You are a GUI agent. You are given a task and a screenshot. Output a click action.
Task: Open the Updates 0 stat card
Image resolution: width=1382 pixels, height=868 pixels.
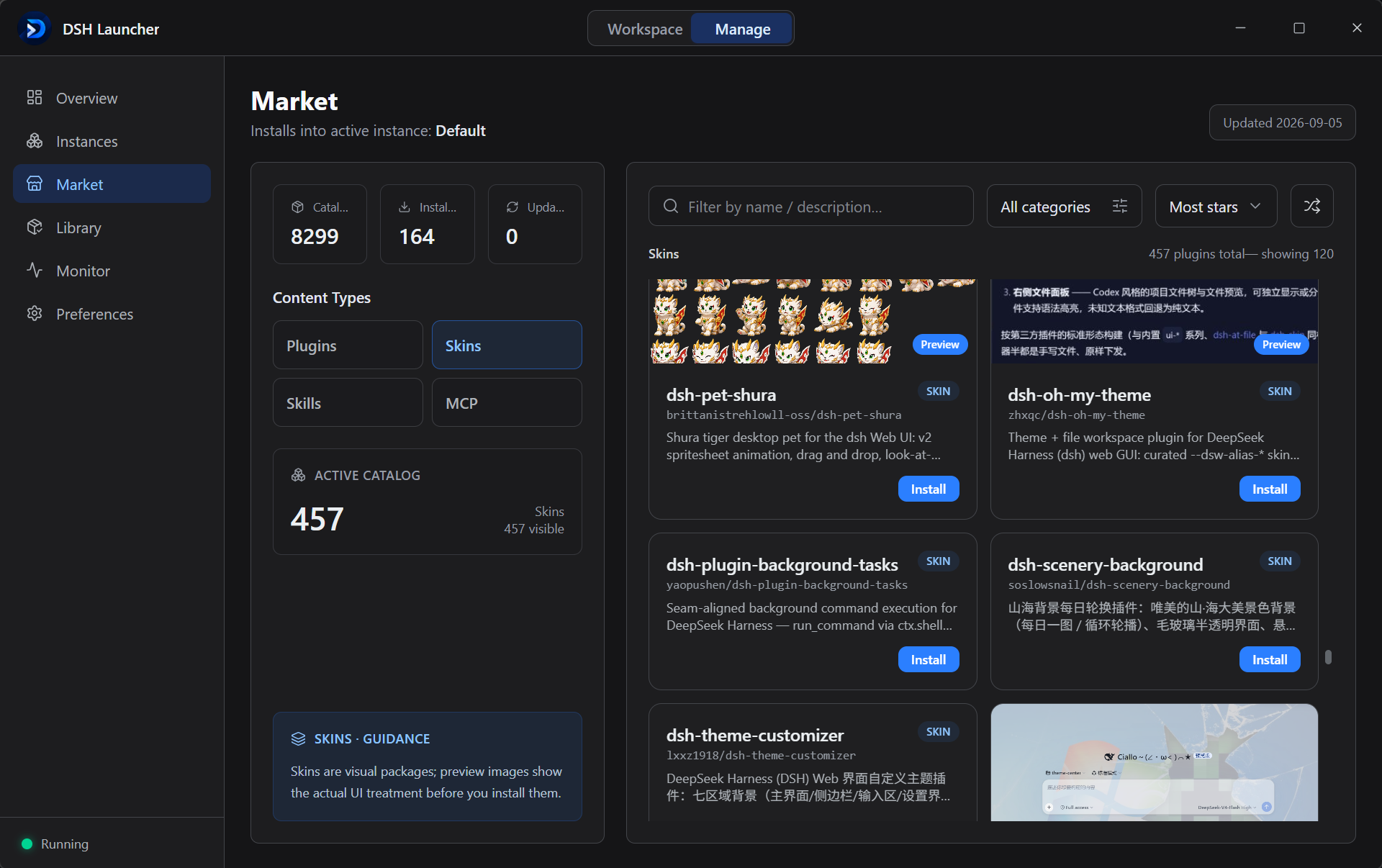point(535,224)
